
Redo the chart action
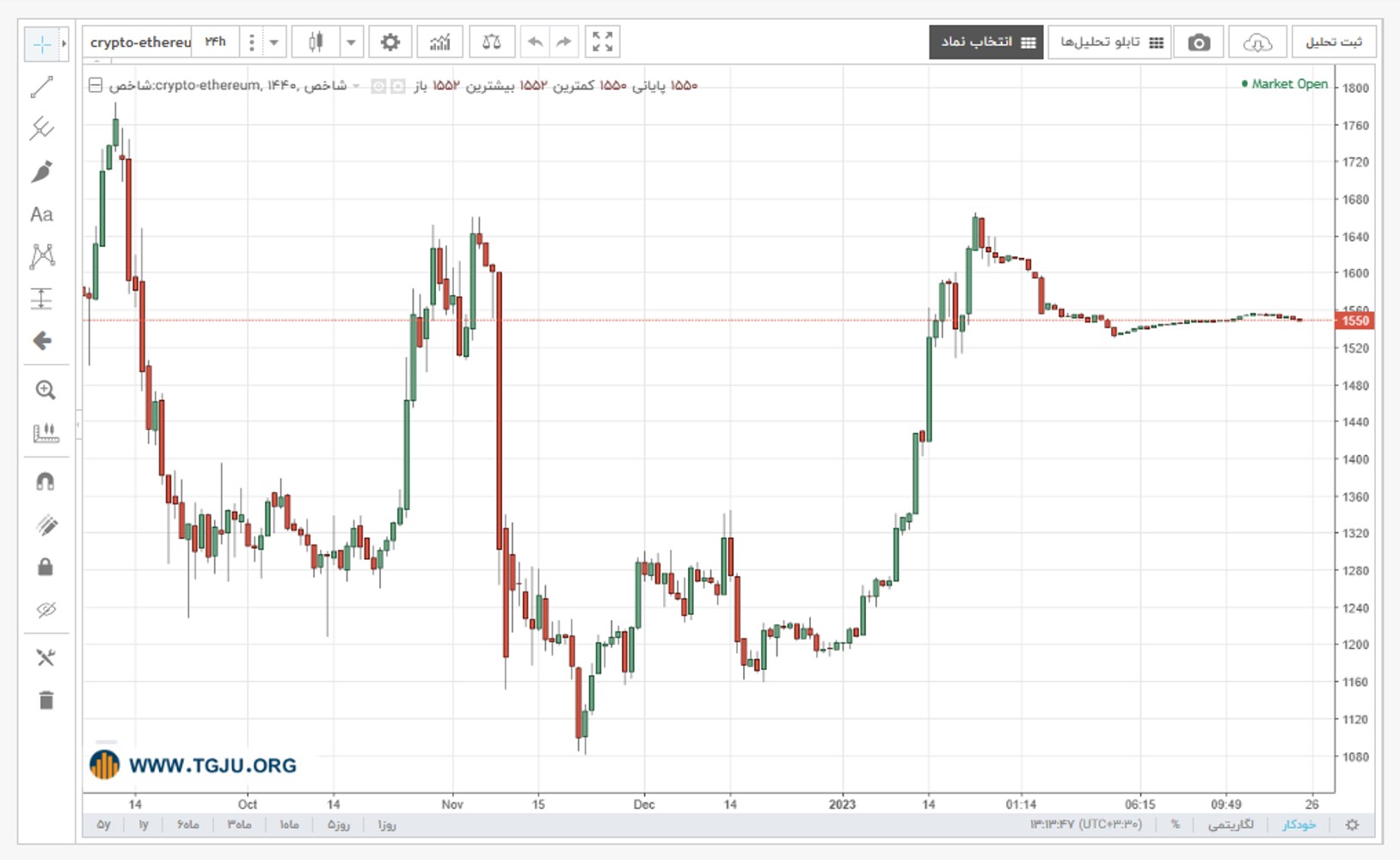563,42
